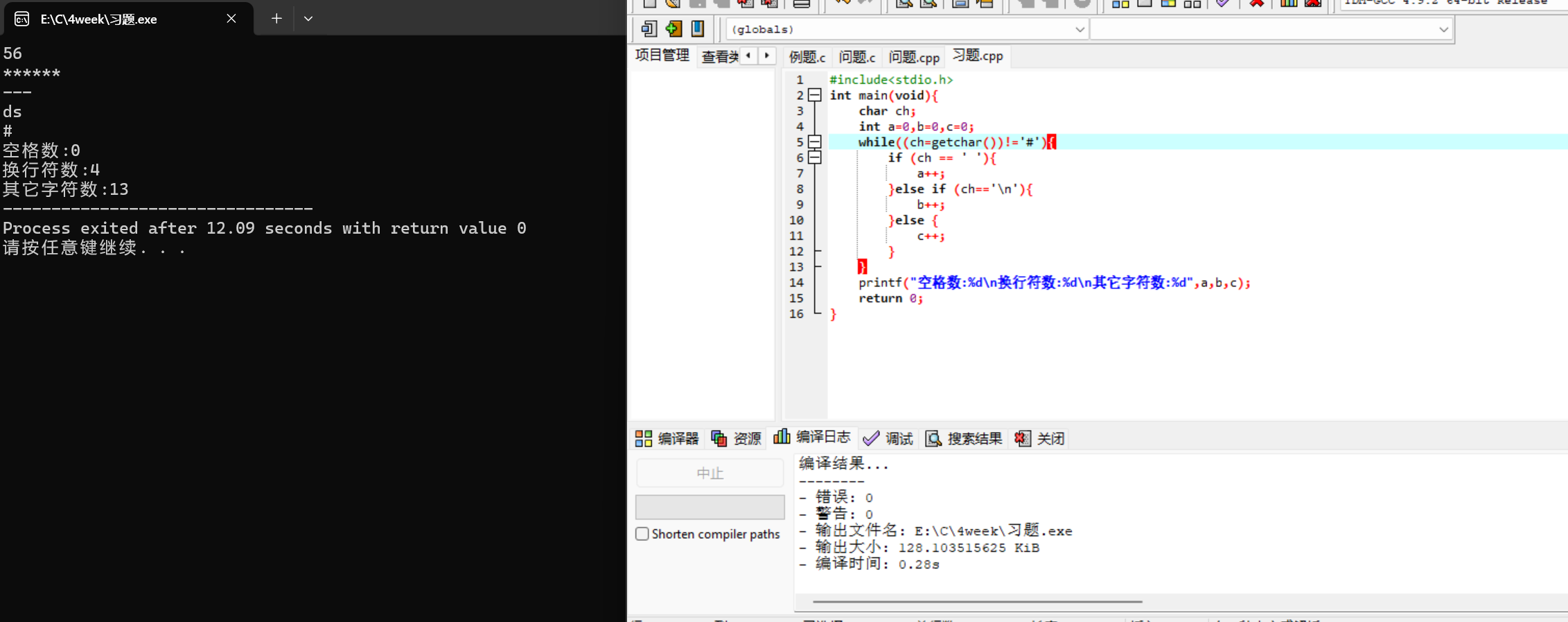This screenshot has height=622, width=1568.
Task: Click the #include<stdio.h> code line
Action: [x=891, y=80]
